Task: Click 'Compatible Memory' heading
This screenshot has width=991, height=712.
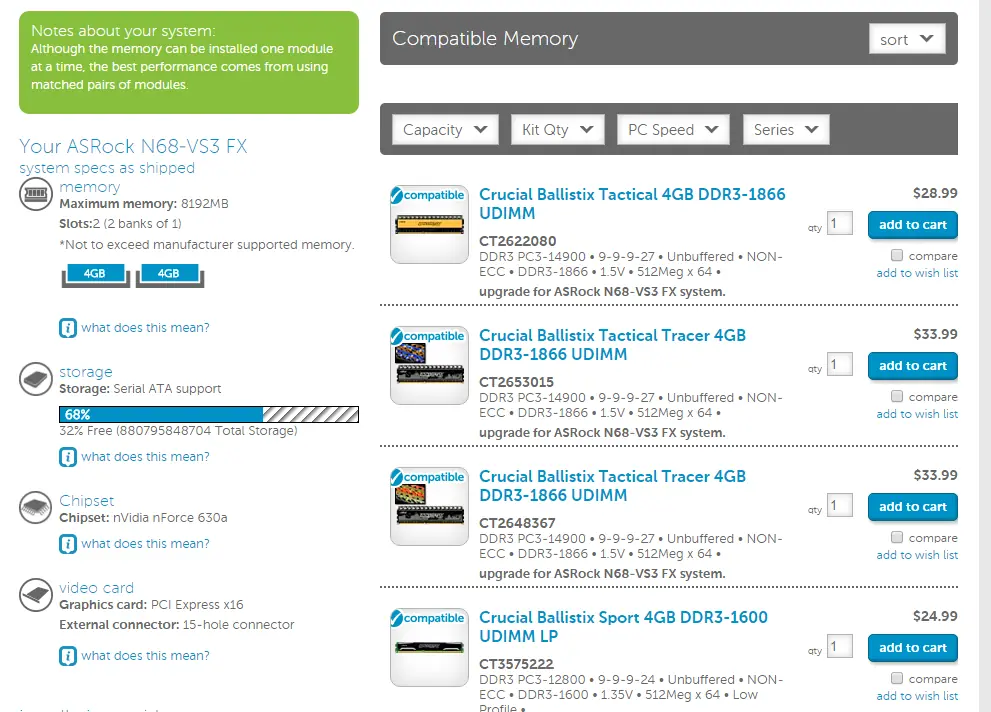Action: 485,39
